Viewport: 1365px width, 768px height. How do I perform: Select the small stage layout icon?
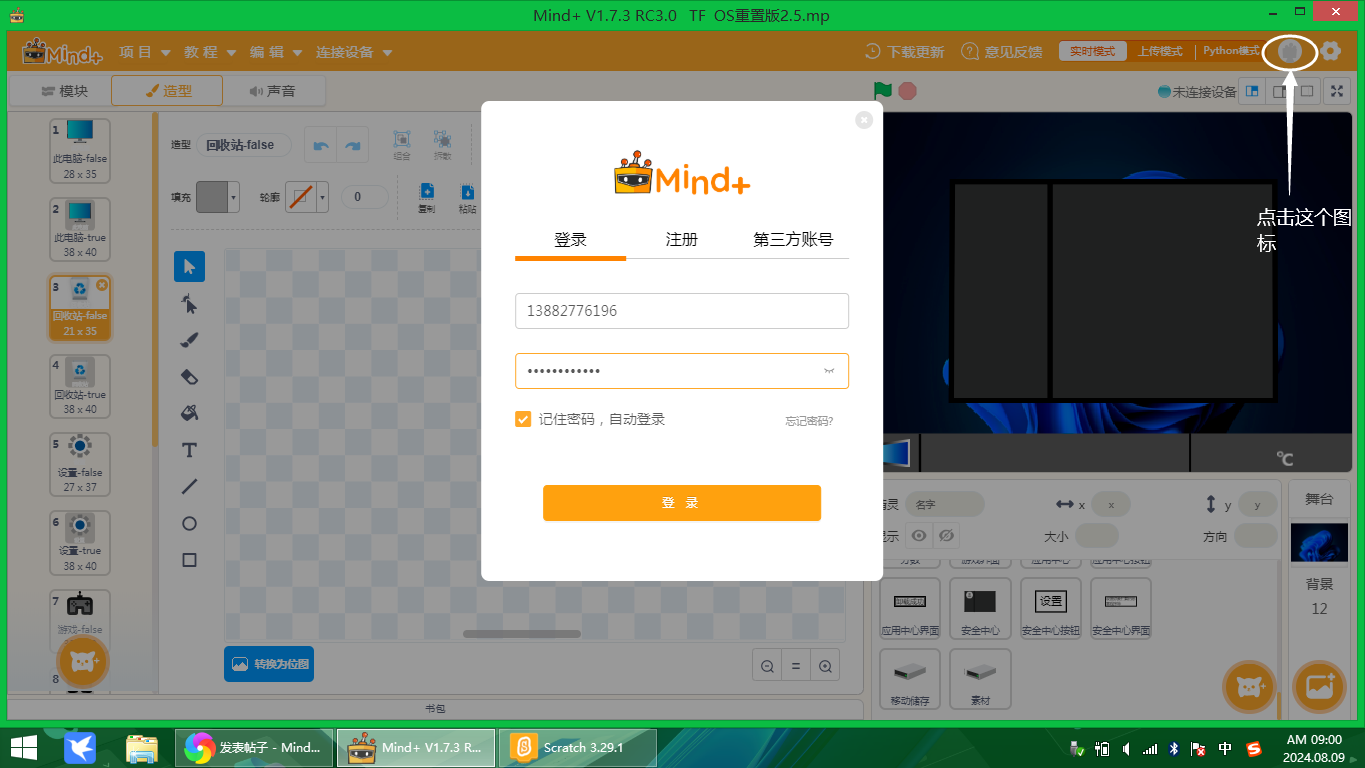click(1252, 91)
